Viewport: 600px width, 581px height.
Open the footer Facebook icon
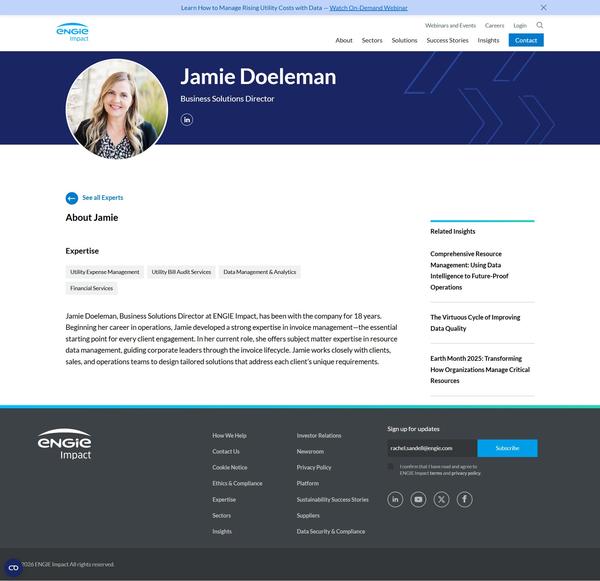coord(465,499)
